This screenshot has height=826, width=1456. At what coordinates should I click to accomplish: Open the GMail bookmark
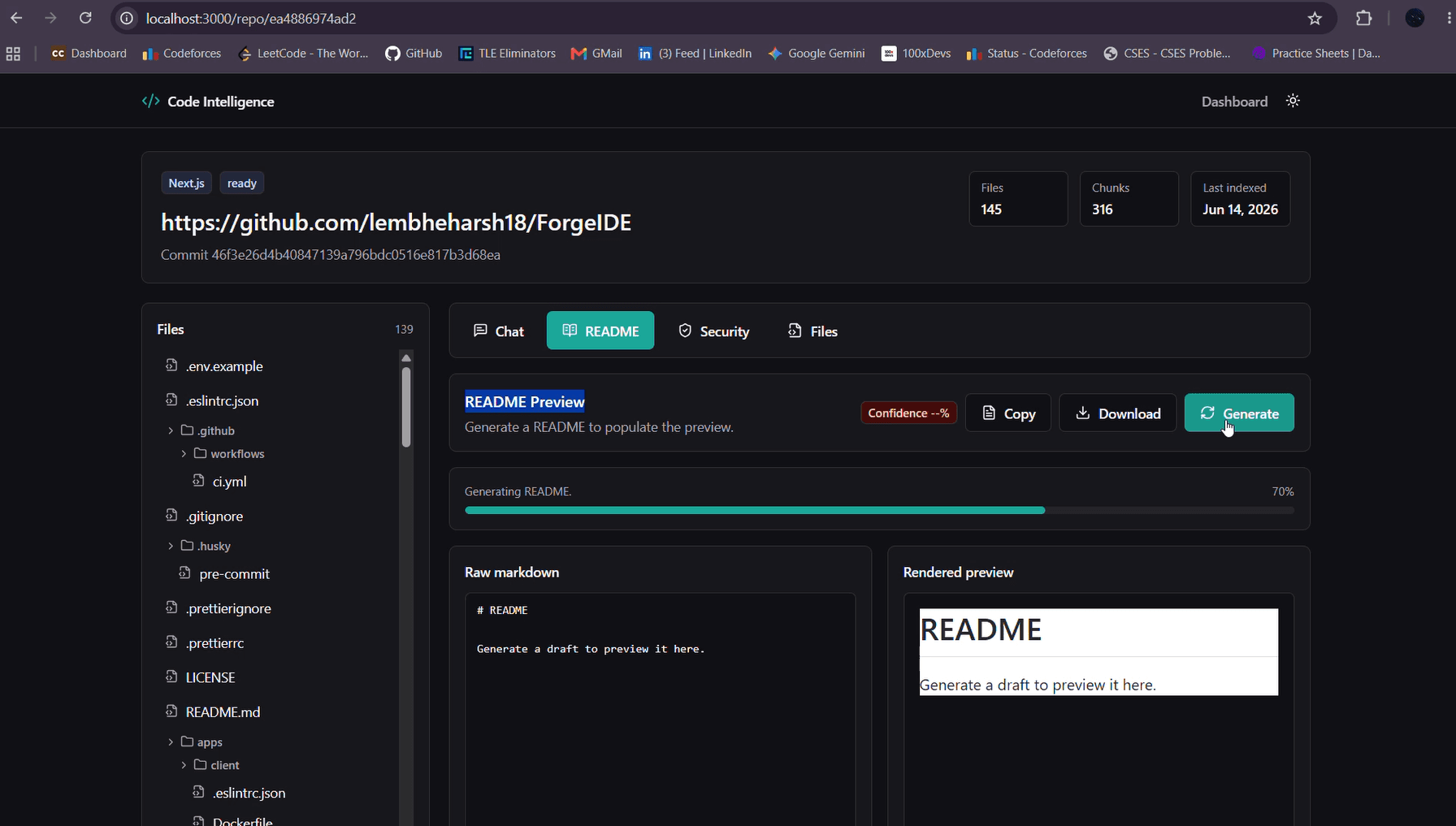tap(596, 54)
